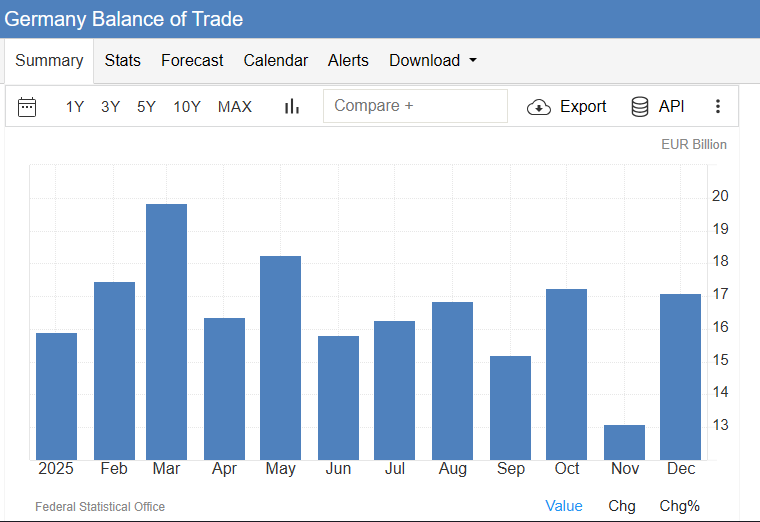The width and height of the screenshot is (760, 522).
Task: Select the 3Y time range
Action: (110, 107)
